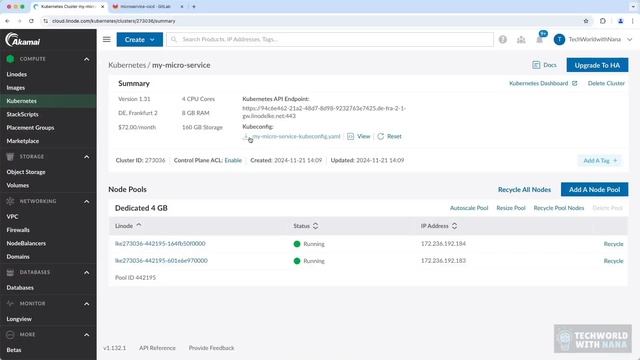Collapse the Databases sidebar section chevron
This screenshot has width=640, height=360.
click(x=87, y=272)
